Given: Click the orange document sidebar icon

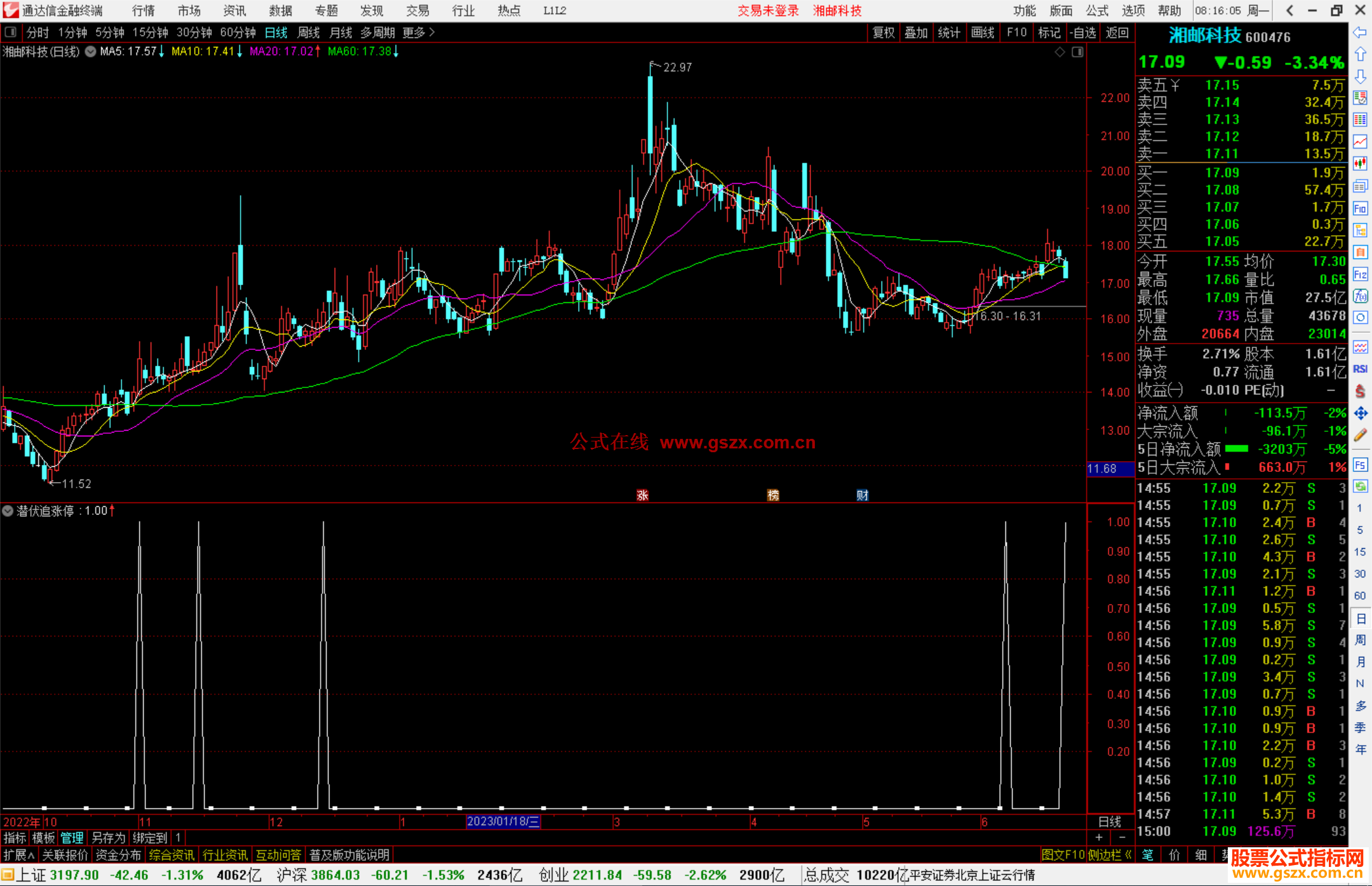Looking at the screenshot, I should [1360, 252].
